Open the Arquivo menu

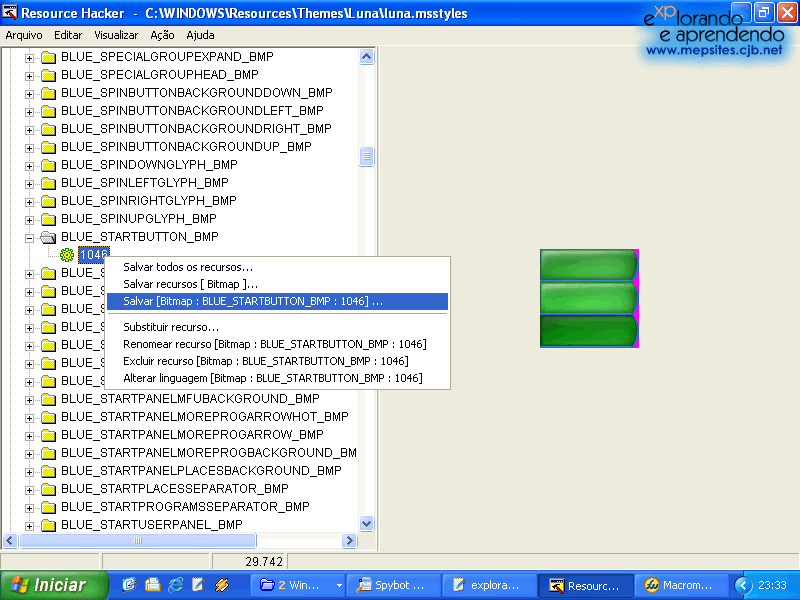pyautogui.click(x=24, y=35)
